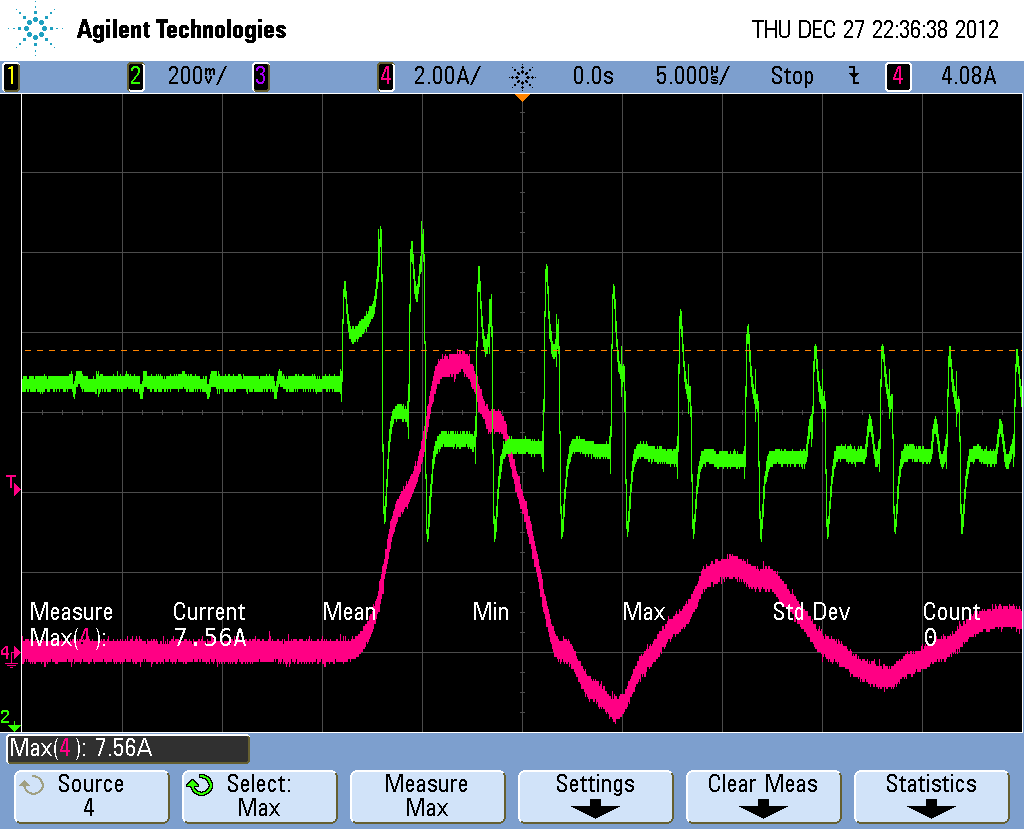Click the Current 7.56A measurement value
The width and height of the screenshot is (1024, 829).
click(x=210, y=636)
